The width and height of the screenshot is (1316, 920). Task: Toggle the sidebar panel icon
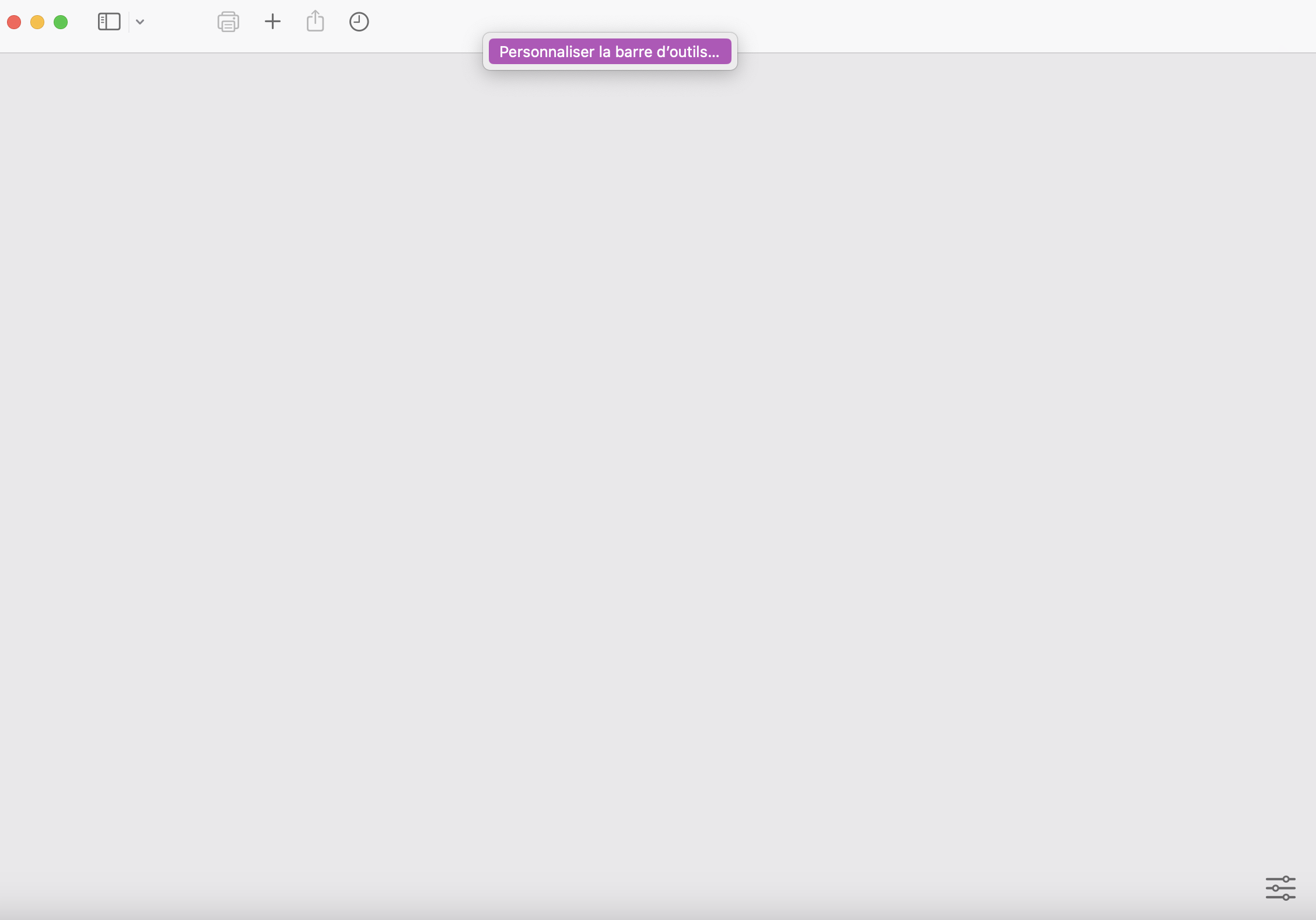[x=109, y=22]
